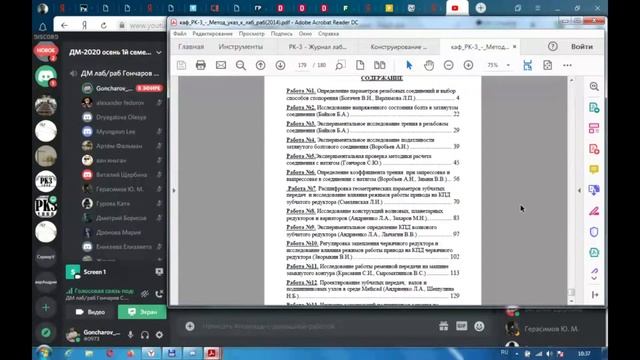
Task: Activate the Hand pan tool
Action: click(429, 65)
